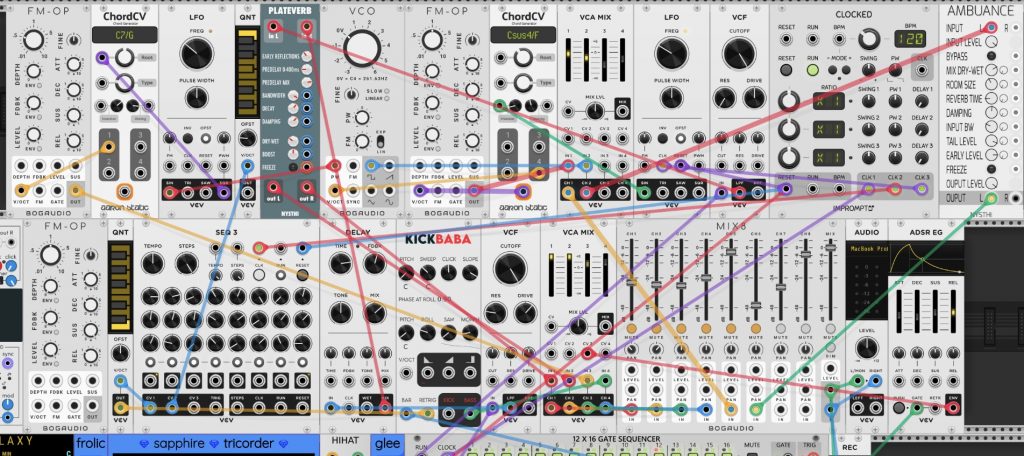
Task: Open the Audio module MacBook Pro device selector
Action: (867, 247)
